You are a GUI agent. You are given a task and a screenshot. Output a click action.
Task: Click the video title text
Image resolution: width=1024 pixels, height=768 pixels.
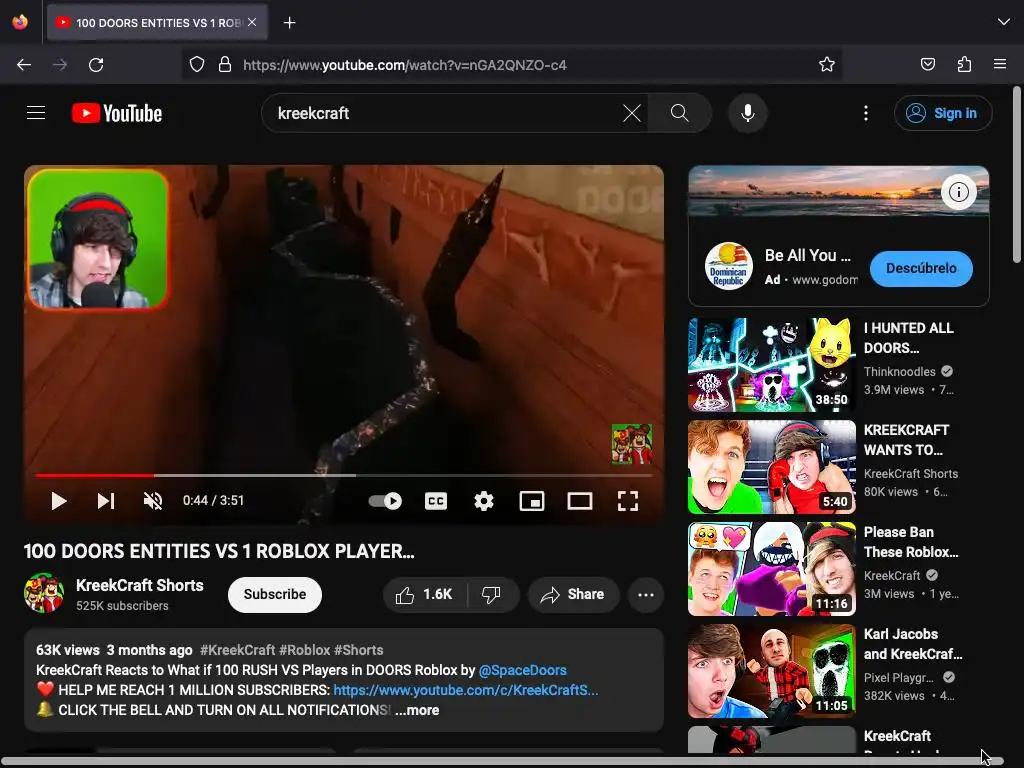coord(219,551)
